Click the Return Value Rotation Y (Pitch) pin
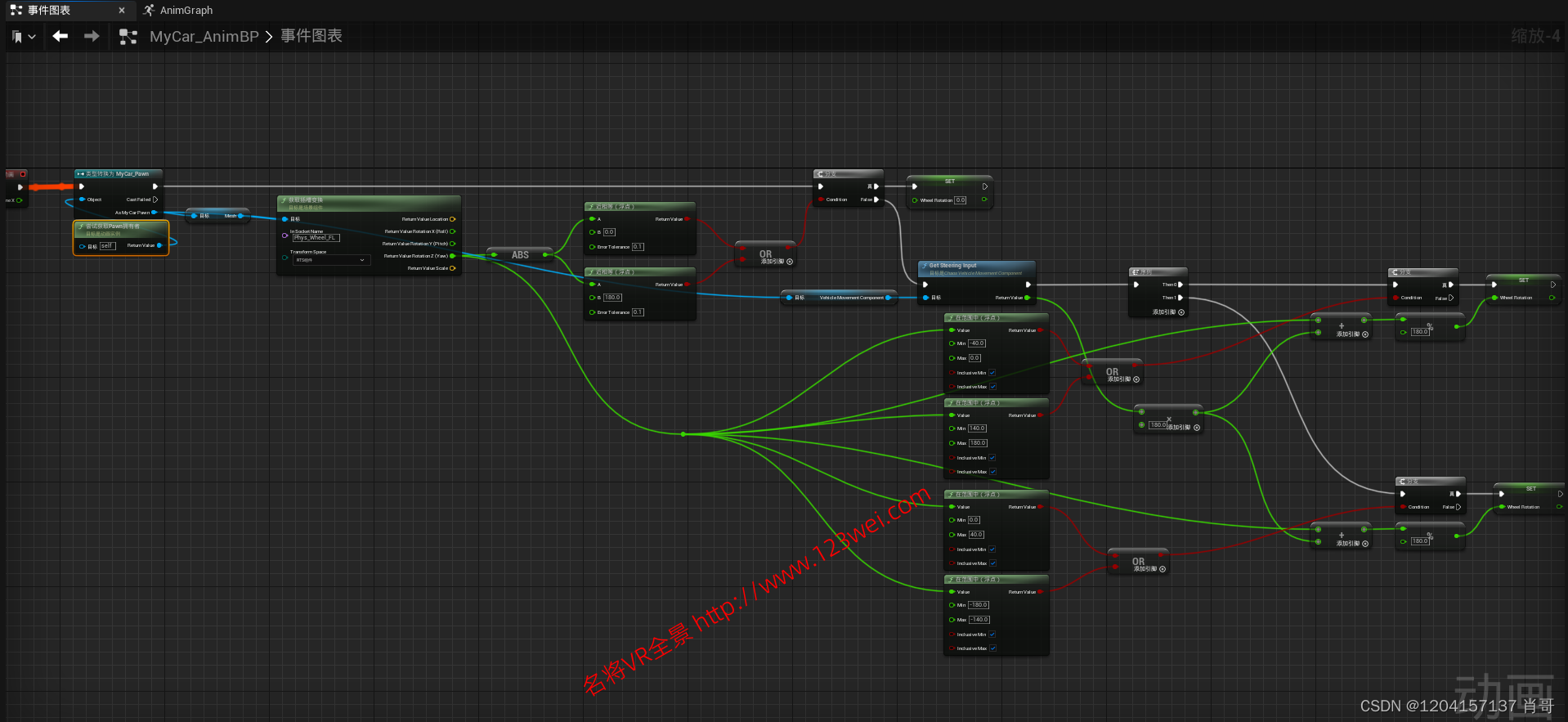 [452, 244]
